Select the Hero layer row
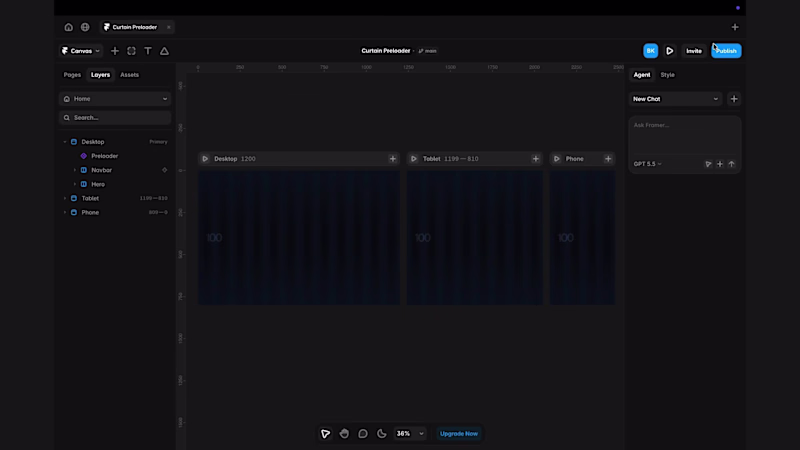The width and height of the screenshot is (800, 450). click(x=115, y=184)
